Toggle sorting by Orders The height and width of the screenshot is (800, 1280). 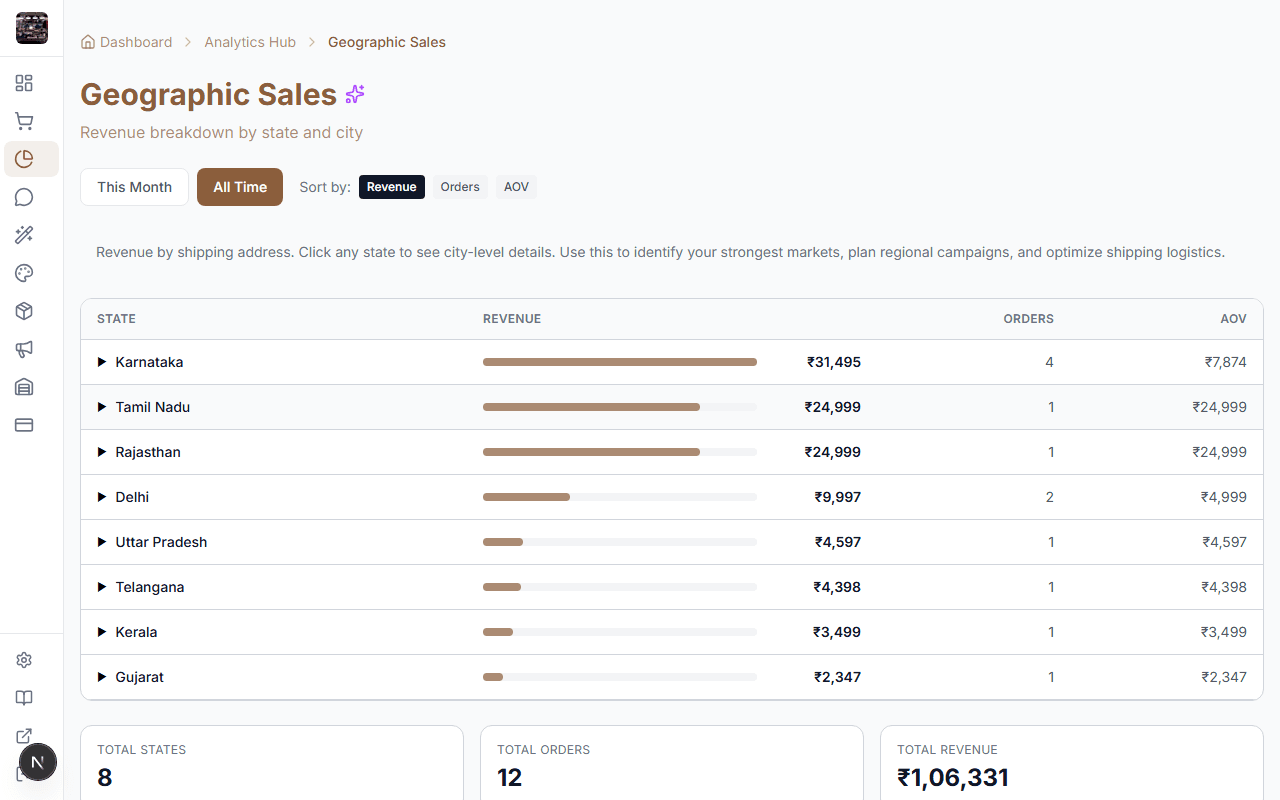pyautogui.click(x=459, y=186)
